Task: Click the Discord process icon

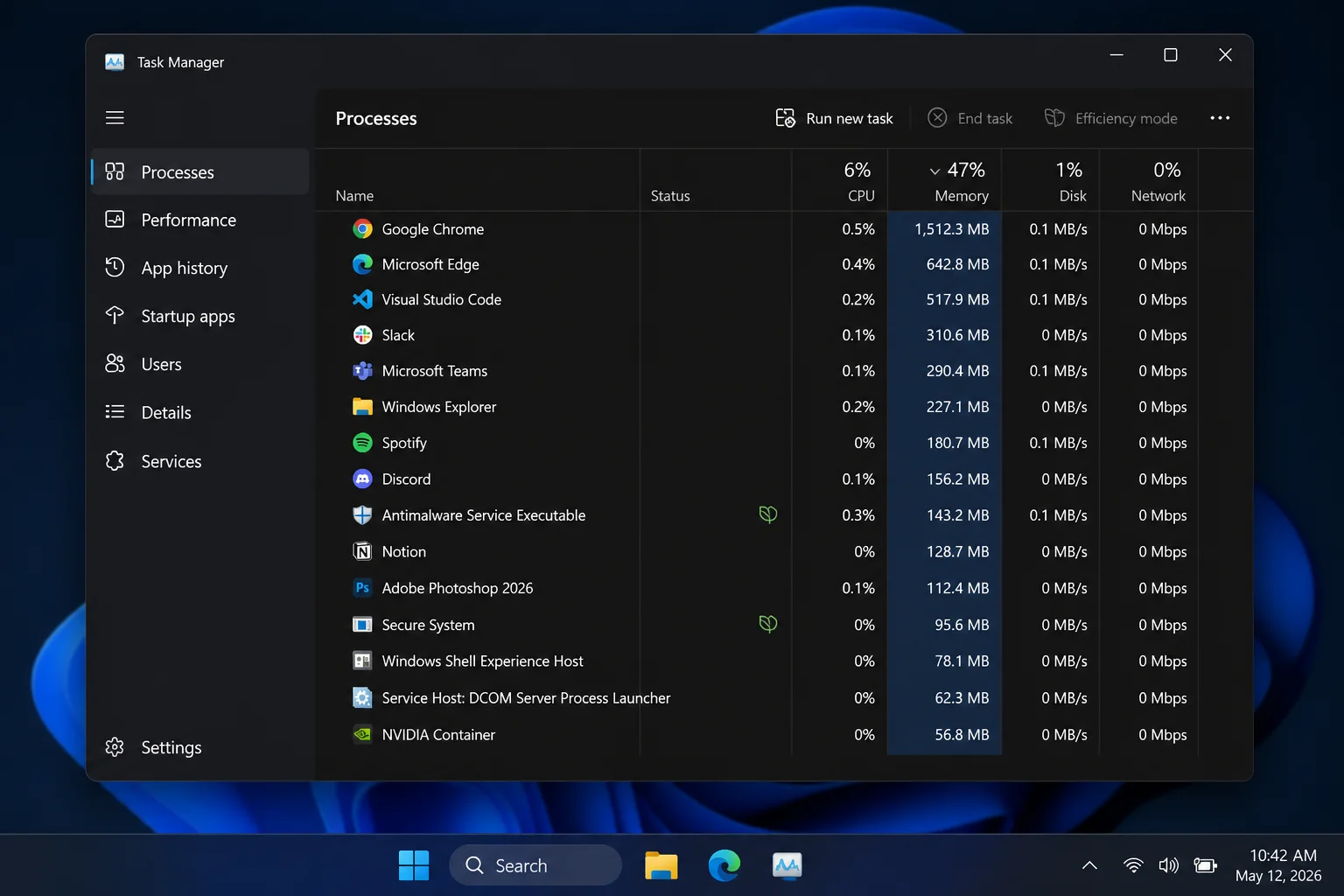Action: point(362,479)
